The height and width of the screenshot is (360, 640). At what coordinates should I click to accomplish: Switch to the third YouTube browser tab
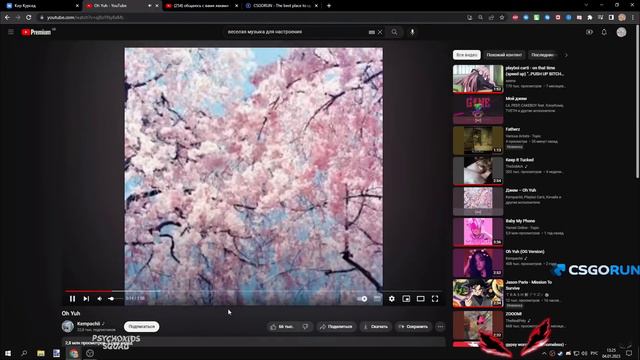pyautogui.click(x=202, y=6)
